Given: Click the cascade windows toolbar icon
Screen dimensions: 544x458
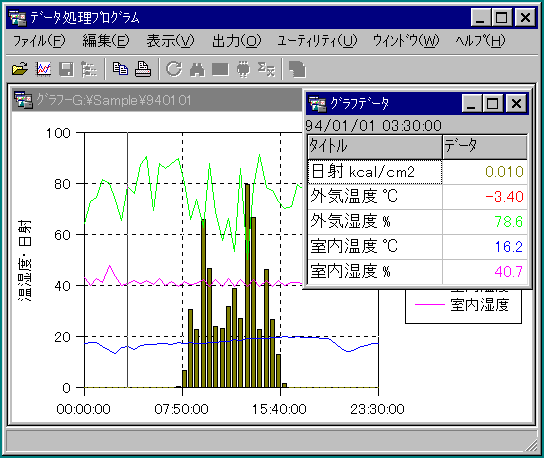Looking at the screenshot, I should pyautogui.click(x=297, y=69).
